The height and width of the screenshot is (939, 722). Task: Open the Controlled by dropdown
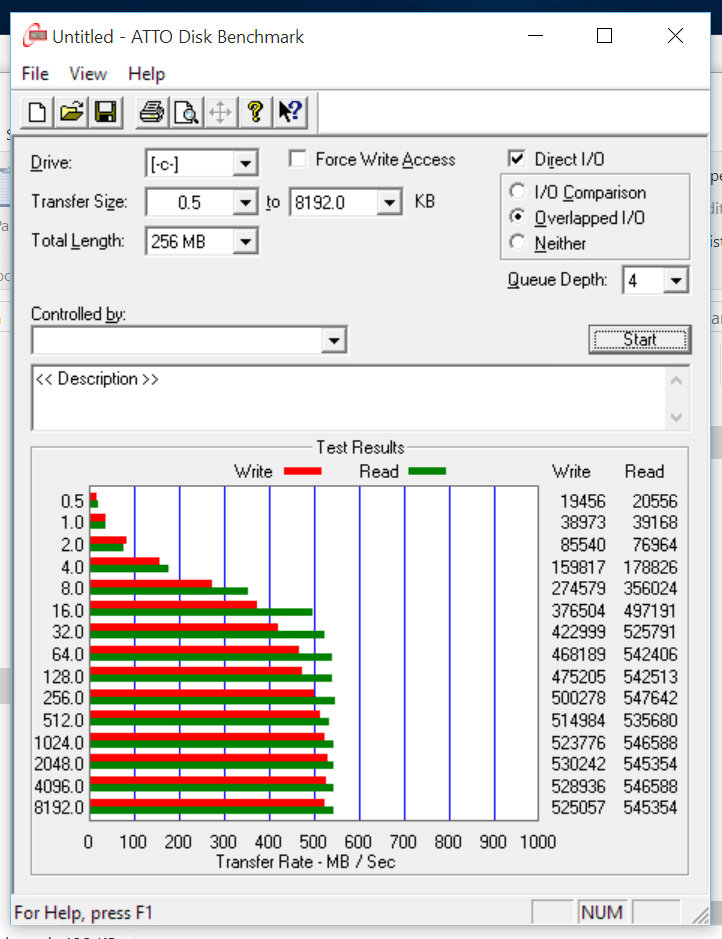tap(334, 342)
